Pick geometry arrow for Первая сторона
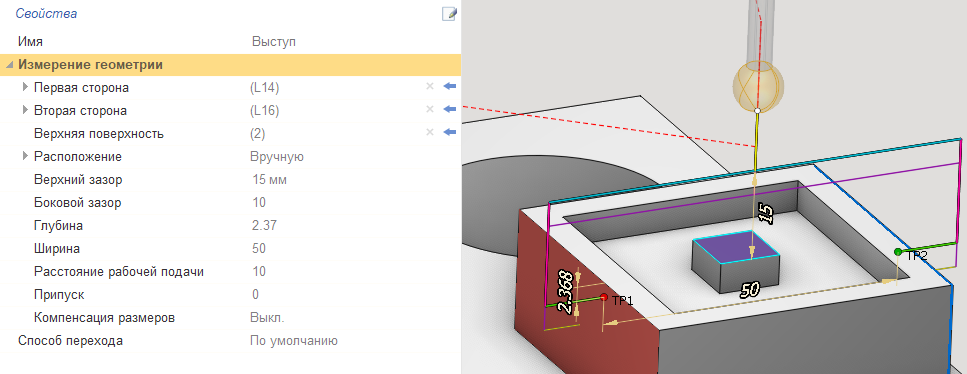This screenshot has height=374, width=967. 450,86
